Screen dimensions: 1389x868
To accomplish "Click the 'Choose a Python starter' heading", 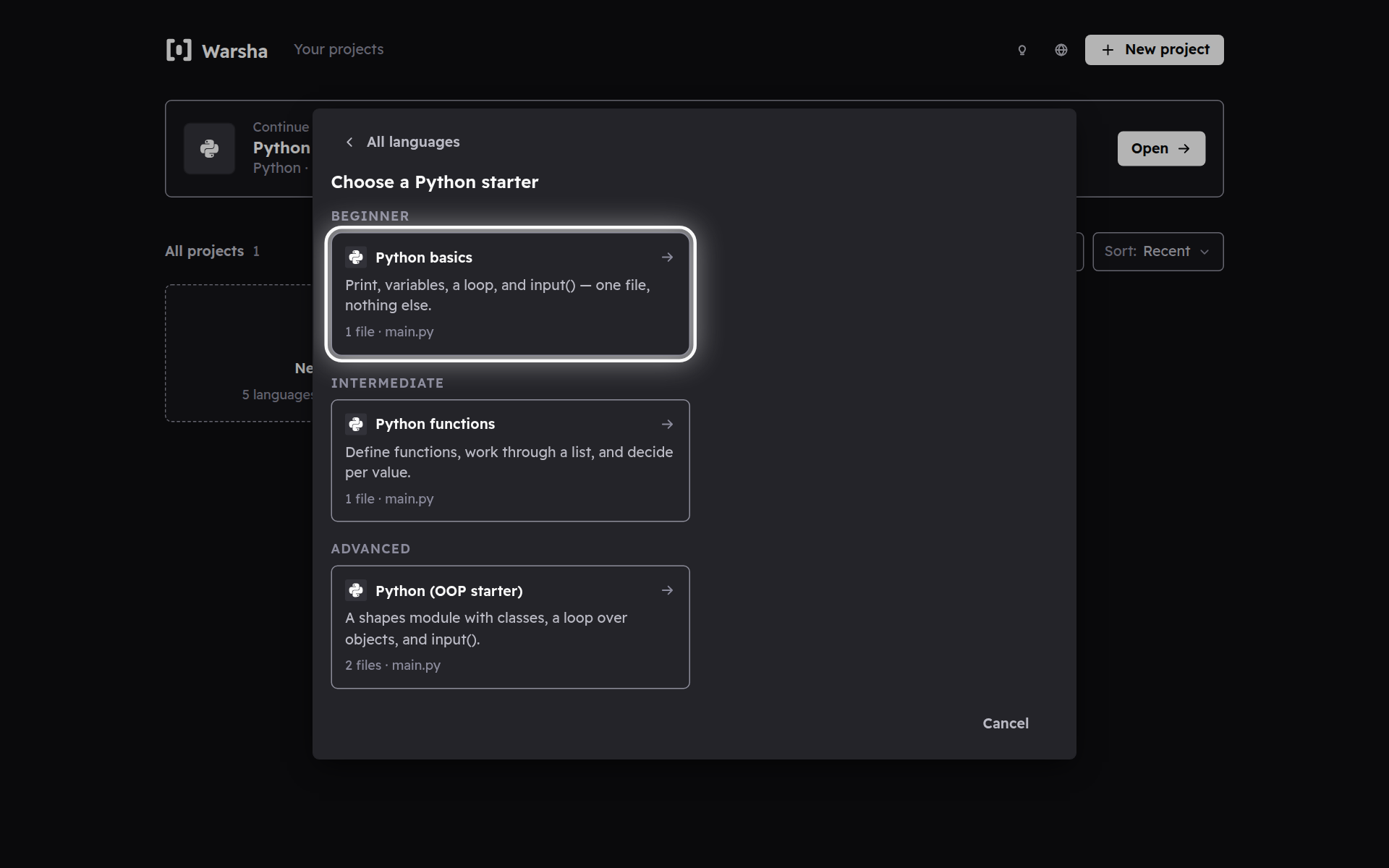I will [434, 182].
